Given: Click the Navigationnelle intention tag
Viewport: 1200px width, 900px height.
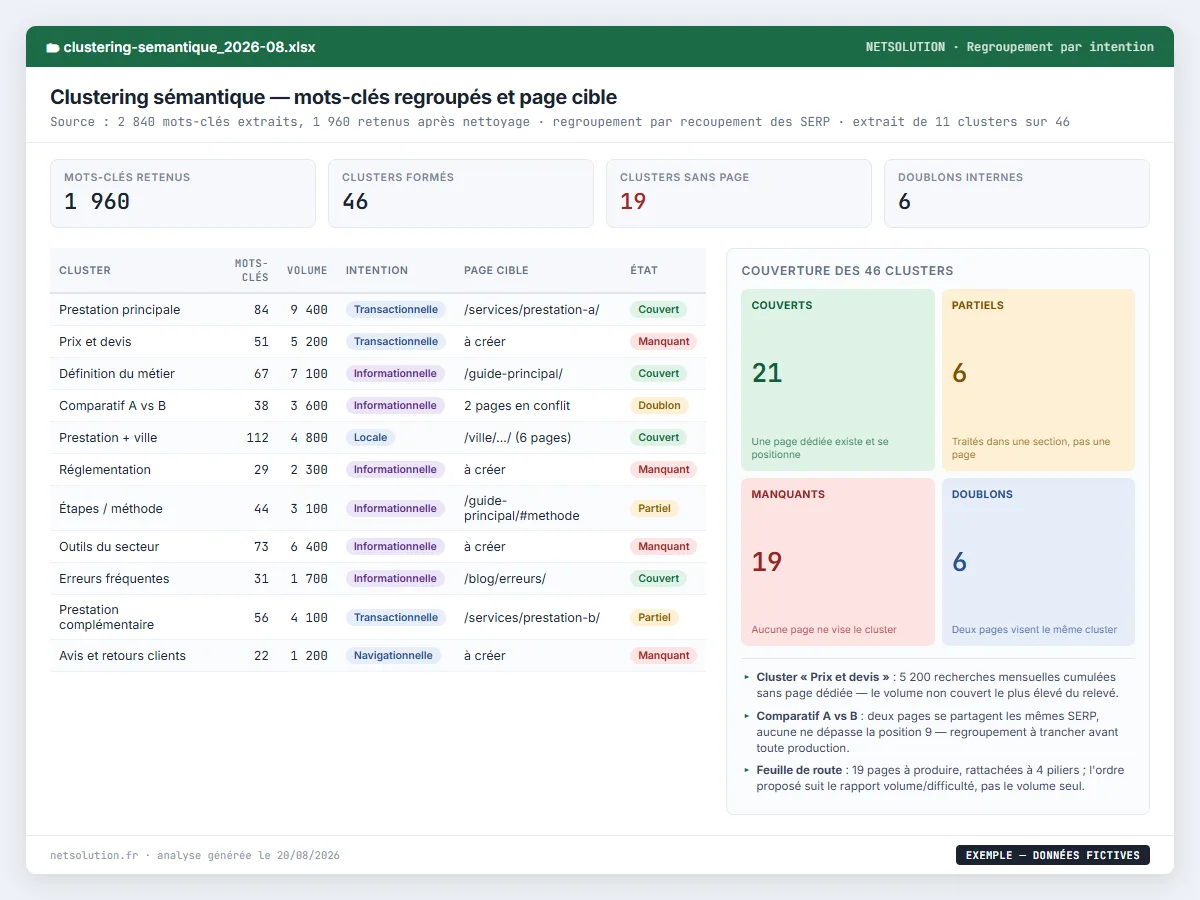Looking at the screenshot, I should coord(393,656).
